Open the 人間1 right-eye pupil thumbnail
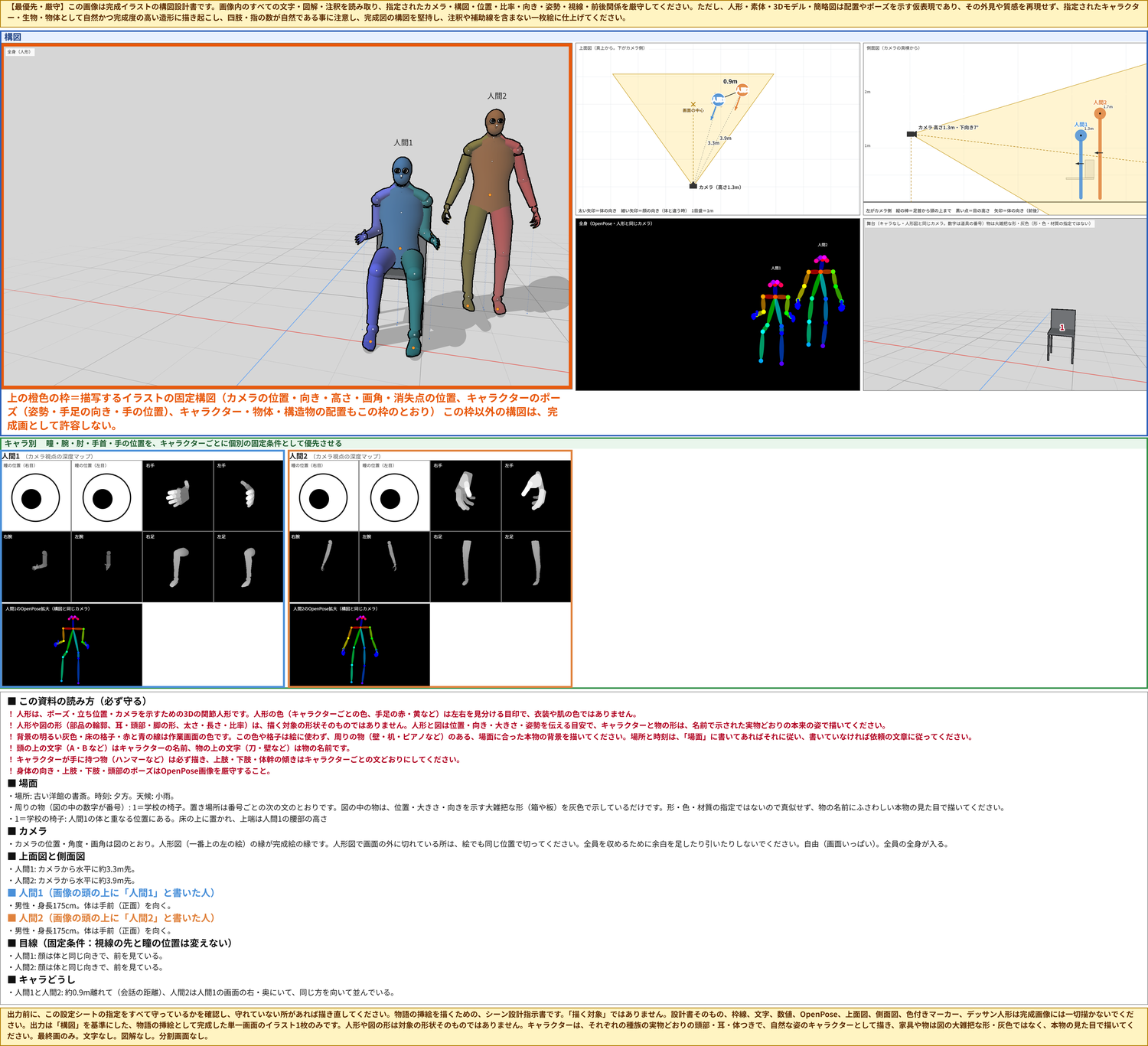 pyautogui.click(x=36, y=496)
